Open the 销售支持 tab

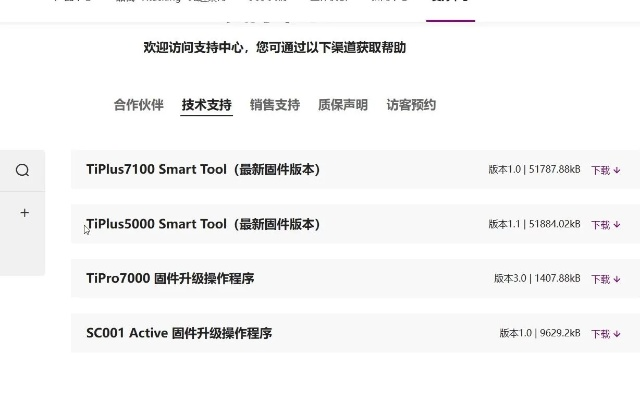[274, 105]
